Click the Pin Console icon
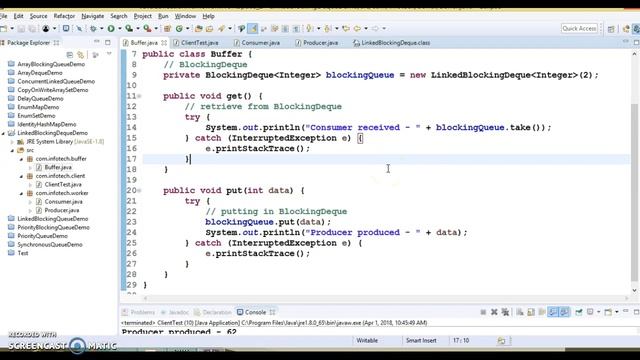 pyautogui.click(x=578, y=312)
